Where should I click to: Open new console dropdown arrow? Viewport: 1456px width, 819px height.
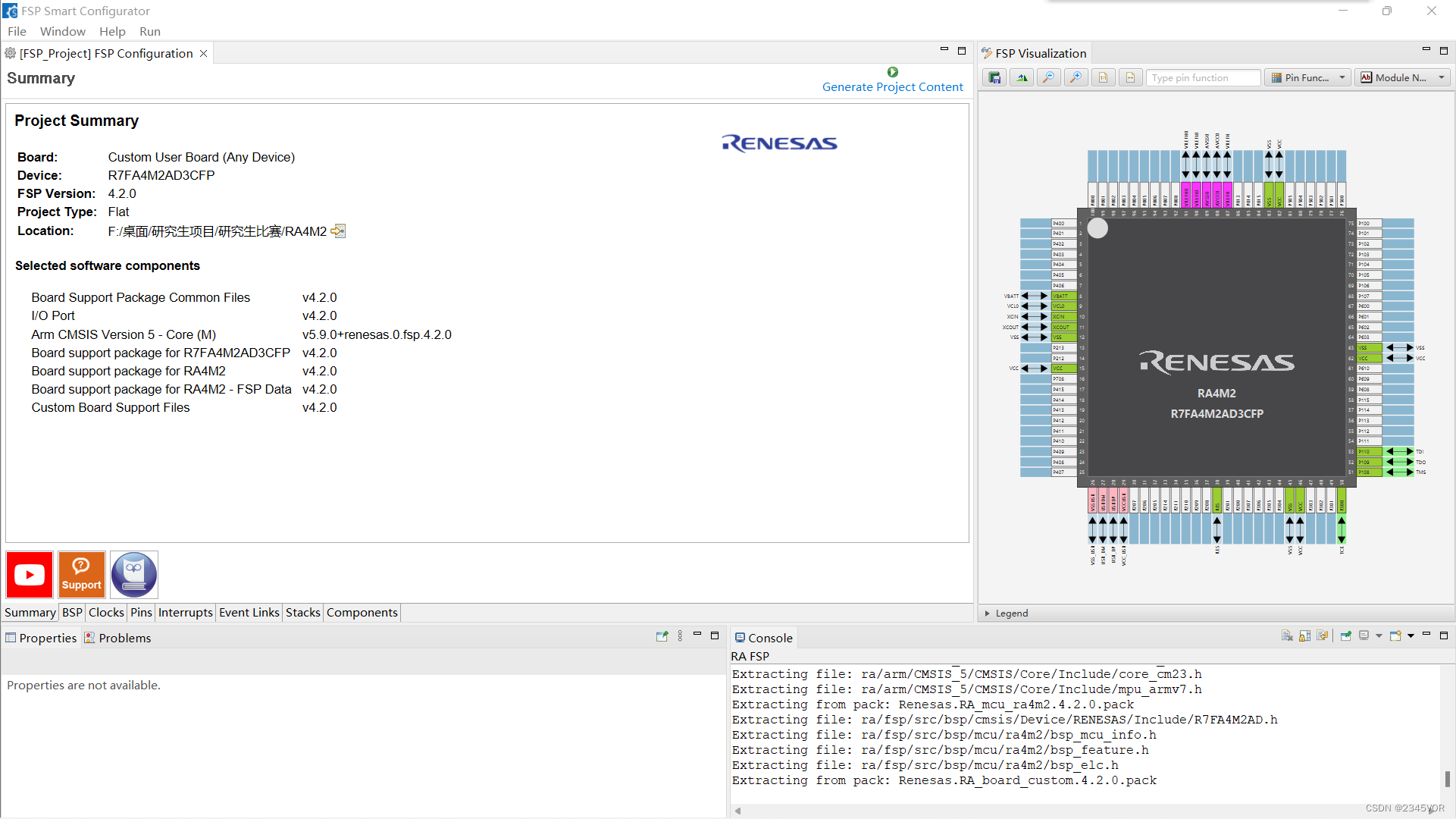pyautogui.click(x=1411, y=636)
